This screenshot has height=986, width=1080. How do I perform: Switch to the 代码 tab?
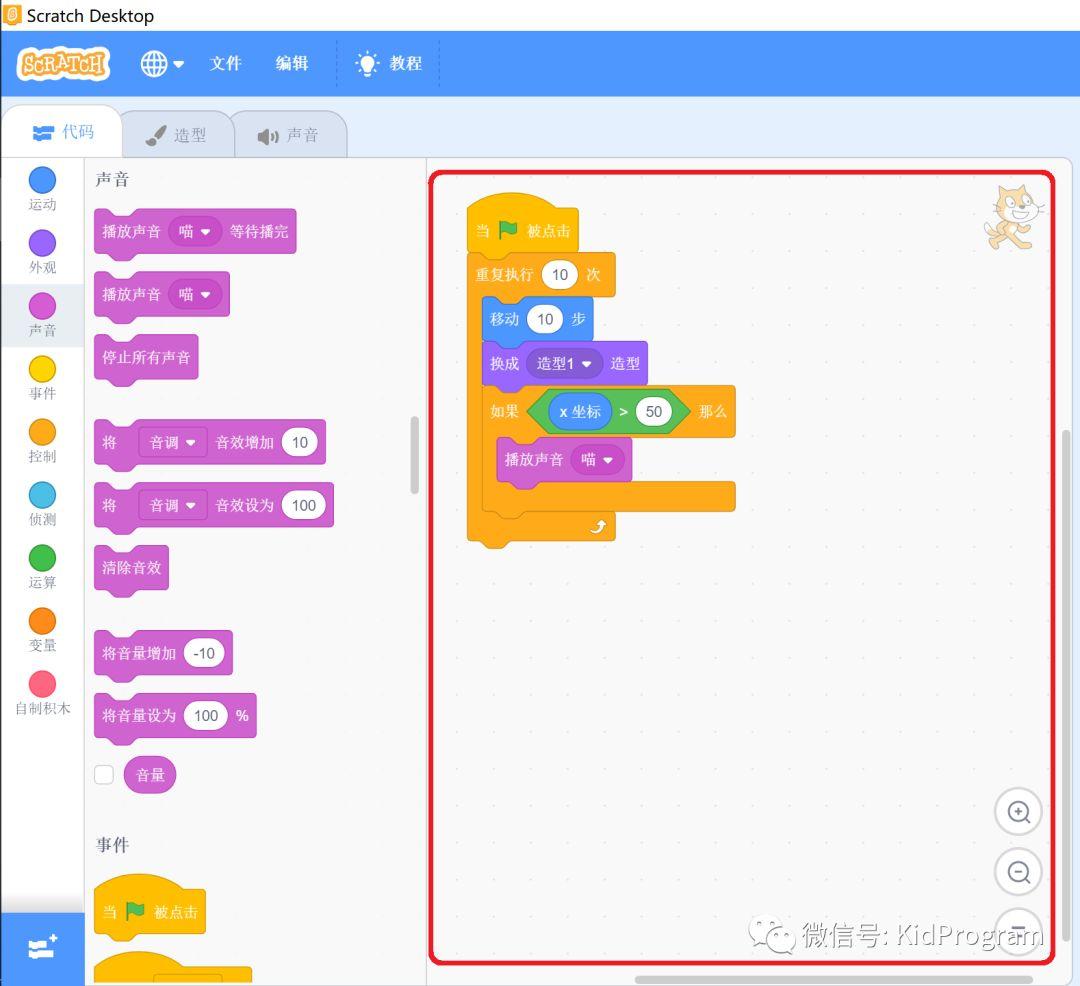[x=62, y=132]
